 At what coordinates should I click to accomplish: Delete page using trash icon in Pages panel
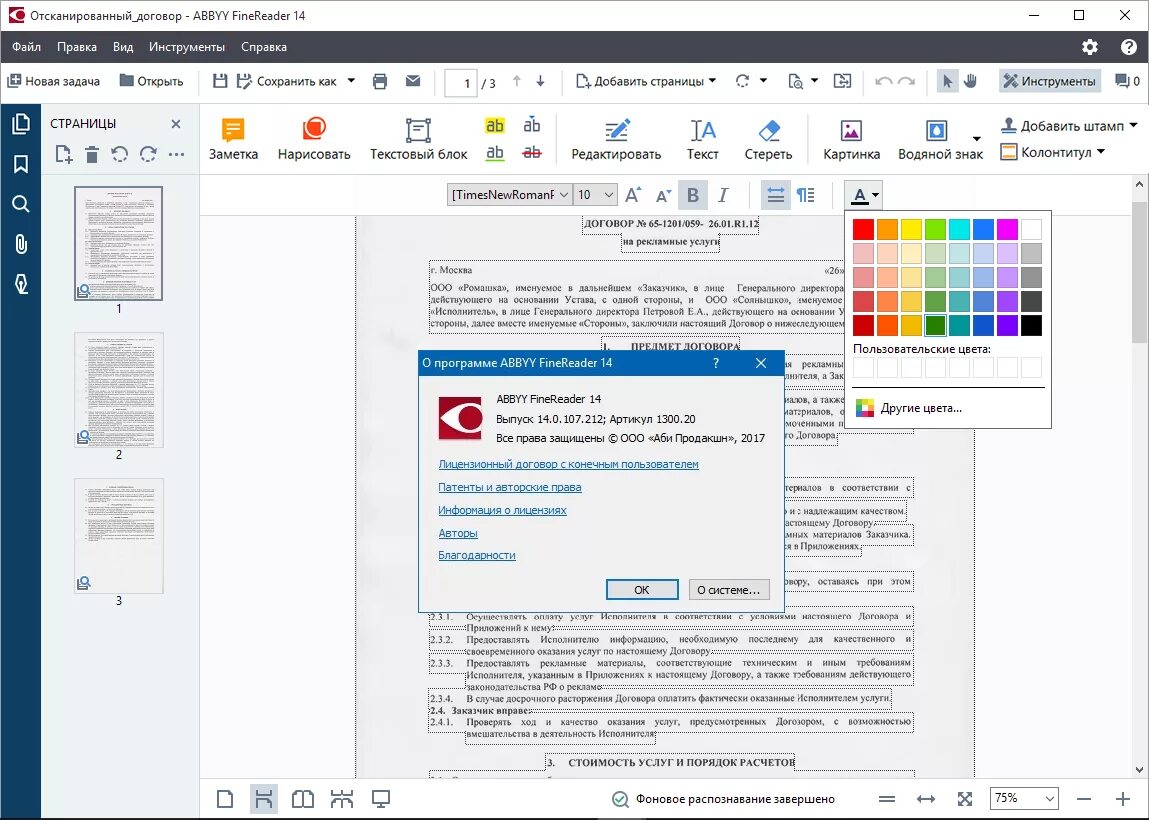coord(92,155)
